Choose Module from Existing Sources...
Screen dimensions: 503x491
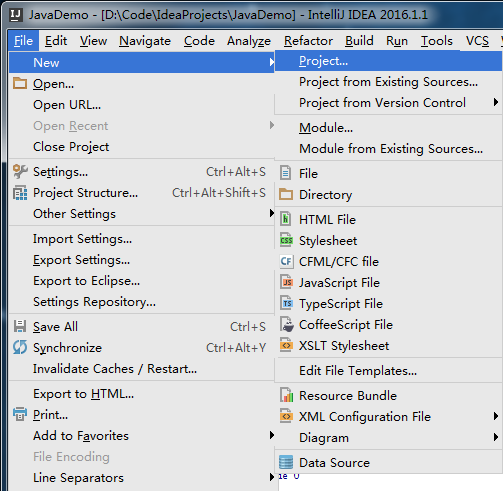[x=388, y=149]
